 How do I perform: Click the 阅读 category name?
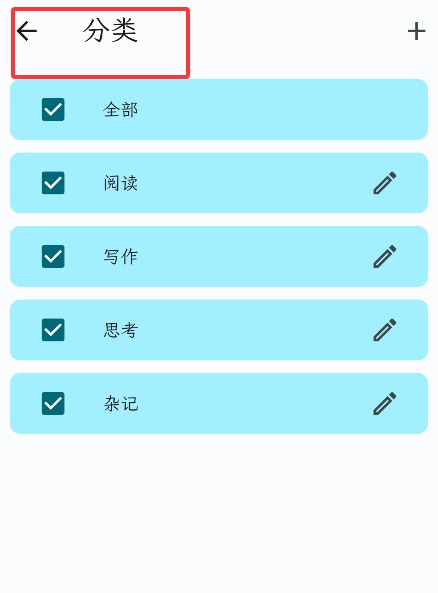tap(121, 183)
